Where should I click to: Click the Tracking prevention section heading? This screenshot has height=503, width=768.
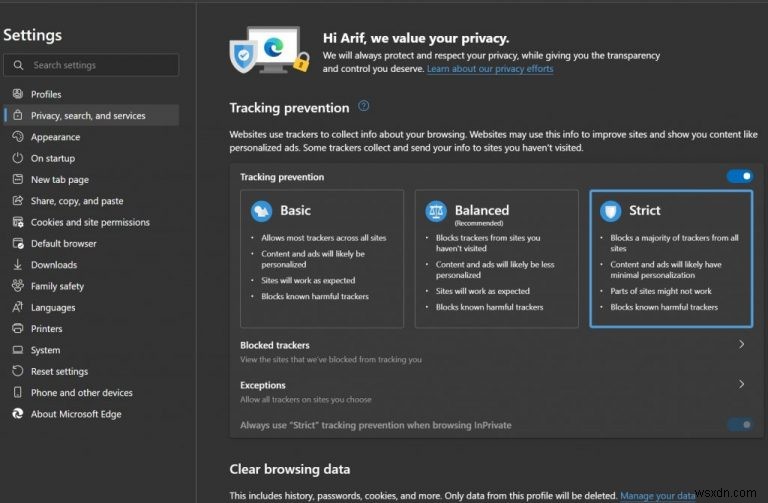coord(289,108)
